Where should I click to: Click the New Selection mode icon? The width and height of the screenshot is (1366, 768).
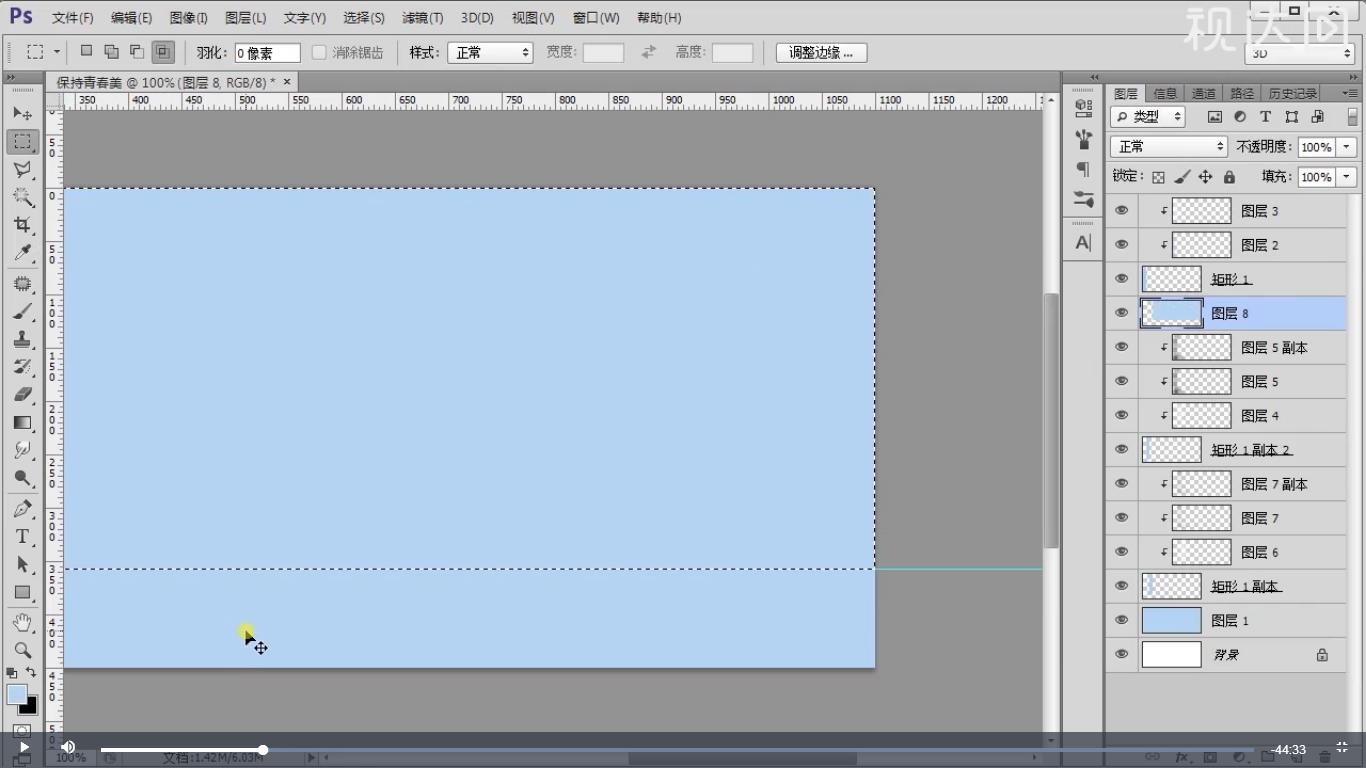86,52
